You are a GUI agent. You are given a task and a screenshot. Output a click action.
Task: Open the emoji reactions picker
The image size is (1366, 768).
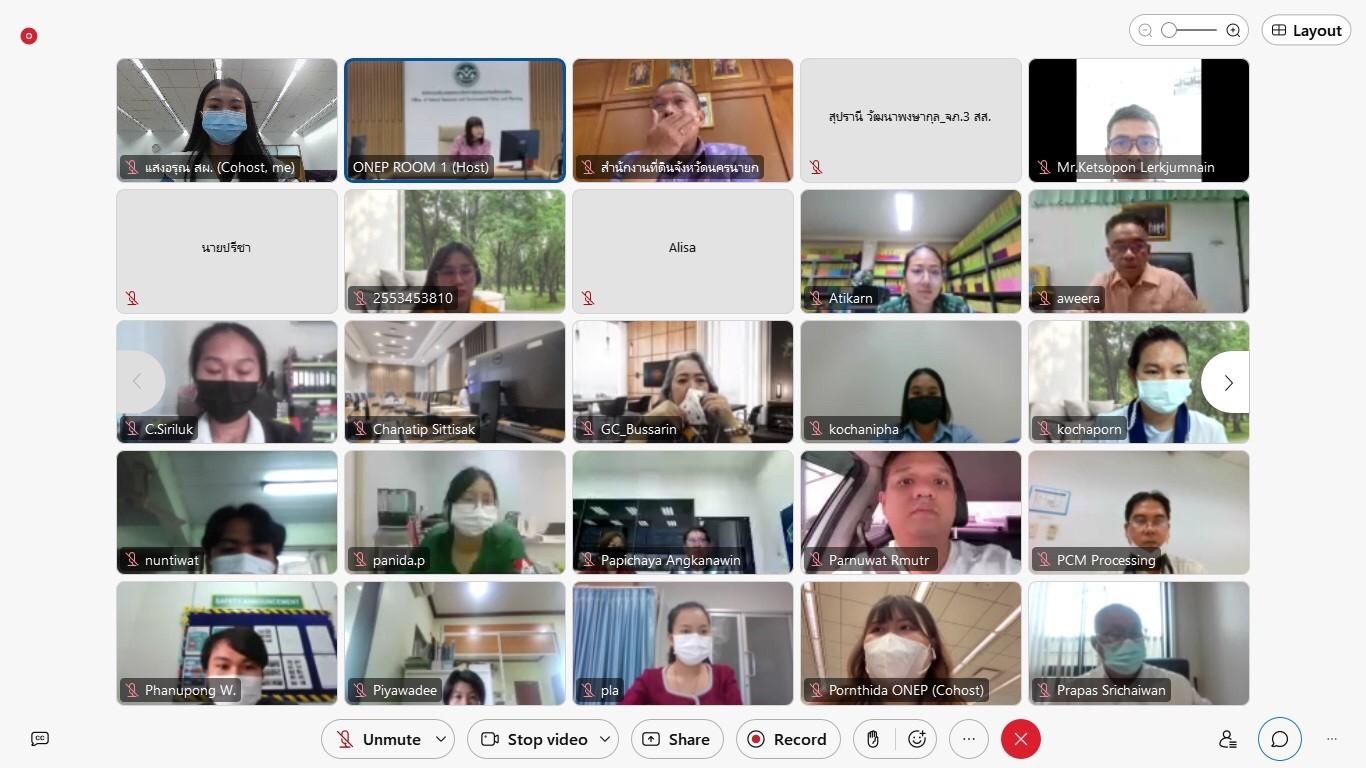(917, 739)
